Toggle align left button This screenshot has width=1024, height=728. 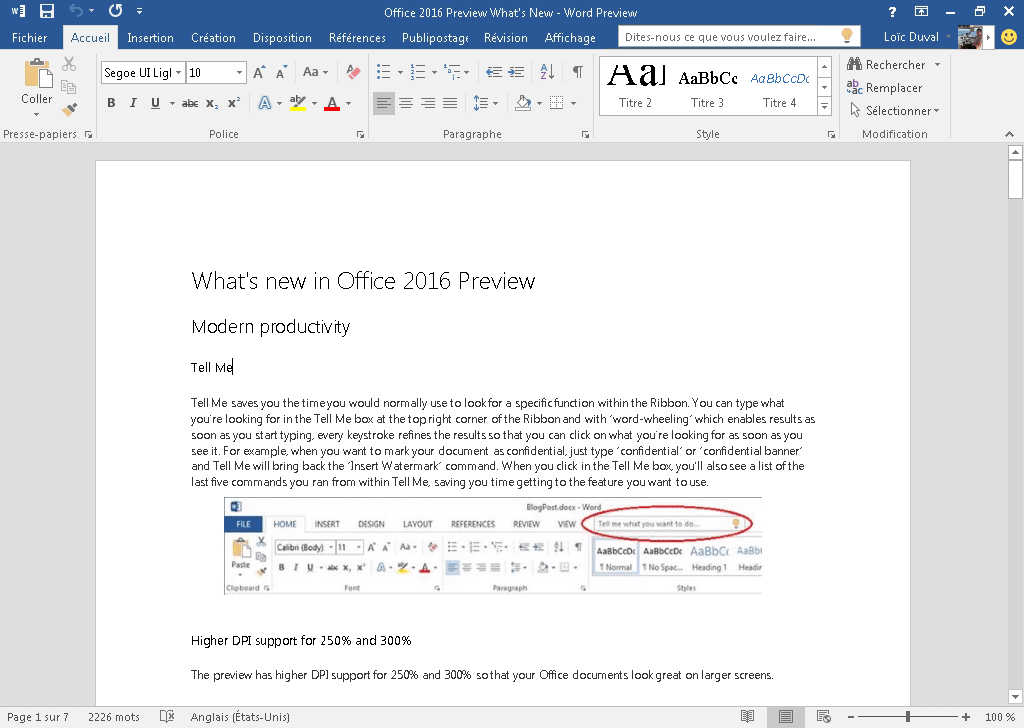pyautogui.click(x=384, y=103)
